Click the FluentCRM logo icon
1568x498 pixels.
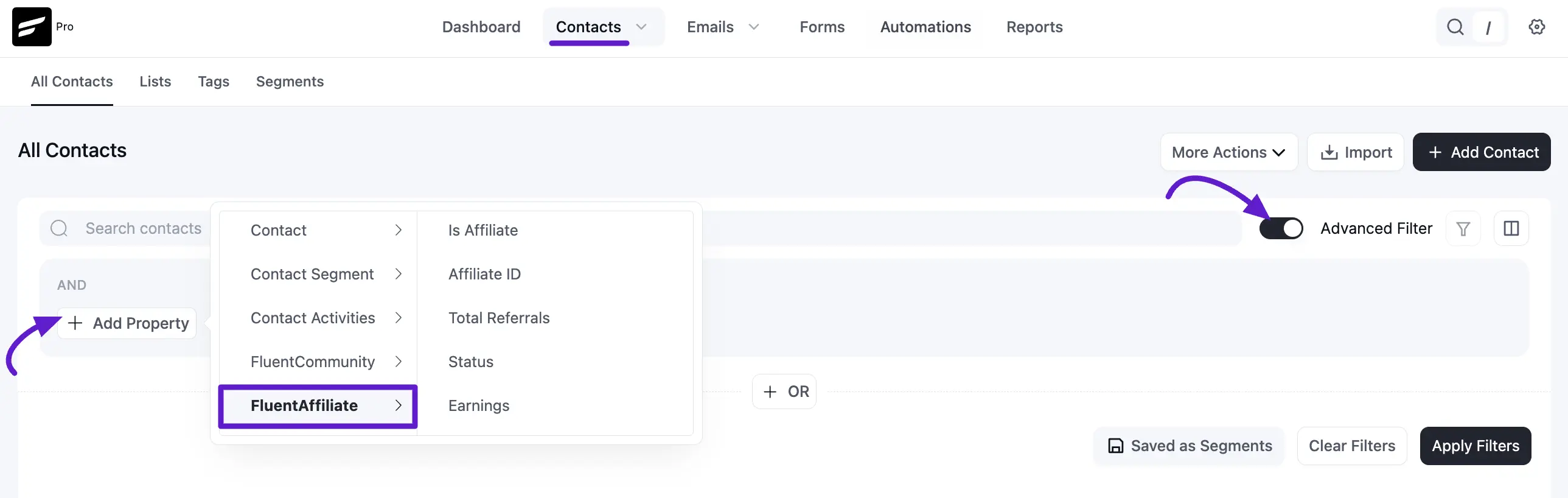point(32,27)
